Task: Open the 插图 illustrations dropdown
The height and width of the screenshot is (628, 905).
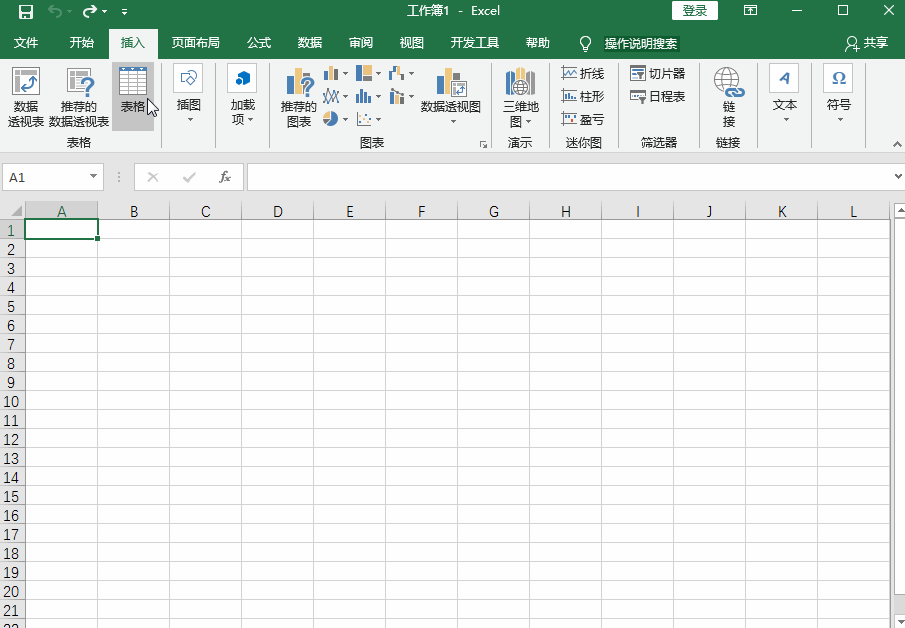Action: pyautogui.click(x=188, y=95)
